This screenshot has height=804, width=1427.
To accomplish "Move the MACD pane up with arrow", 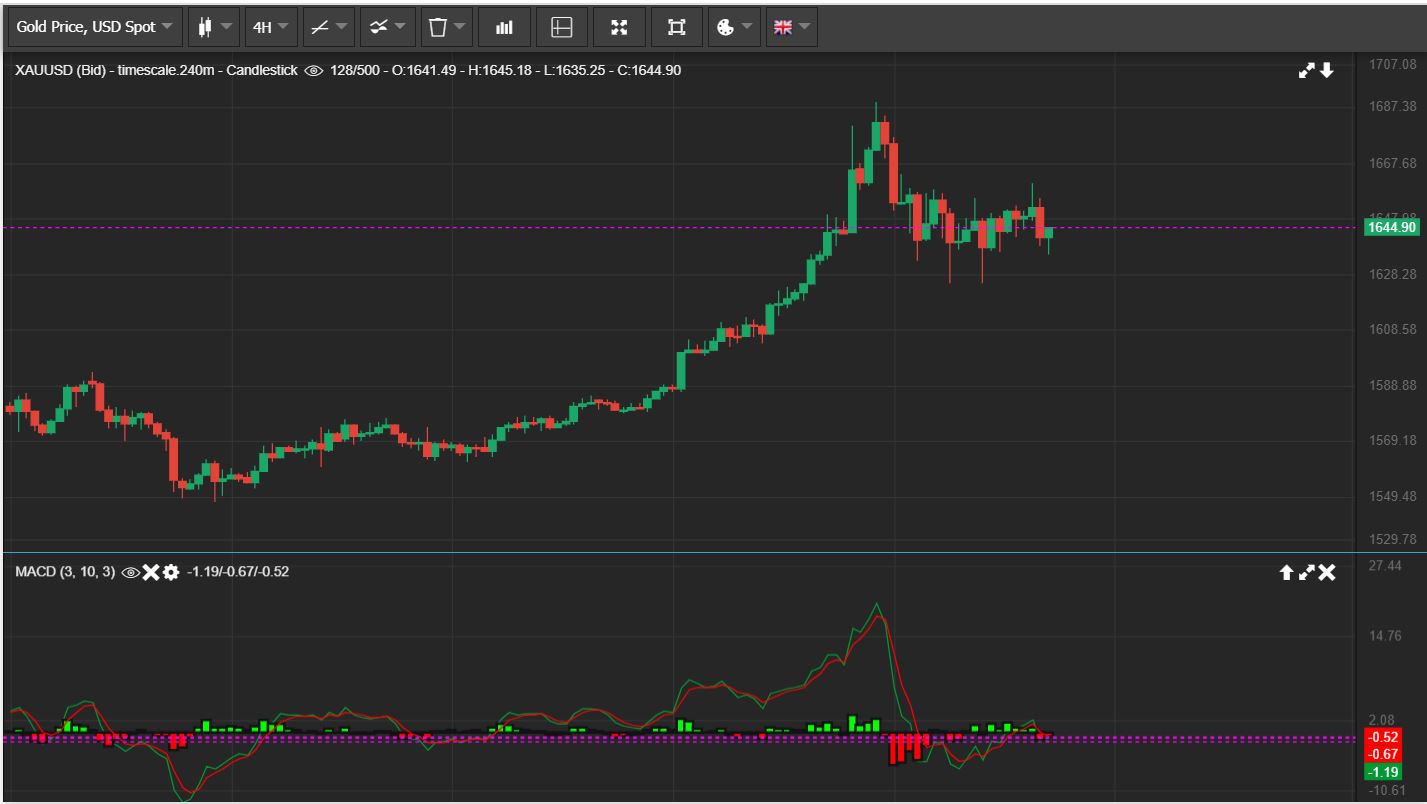I will (1287, 573).
